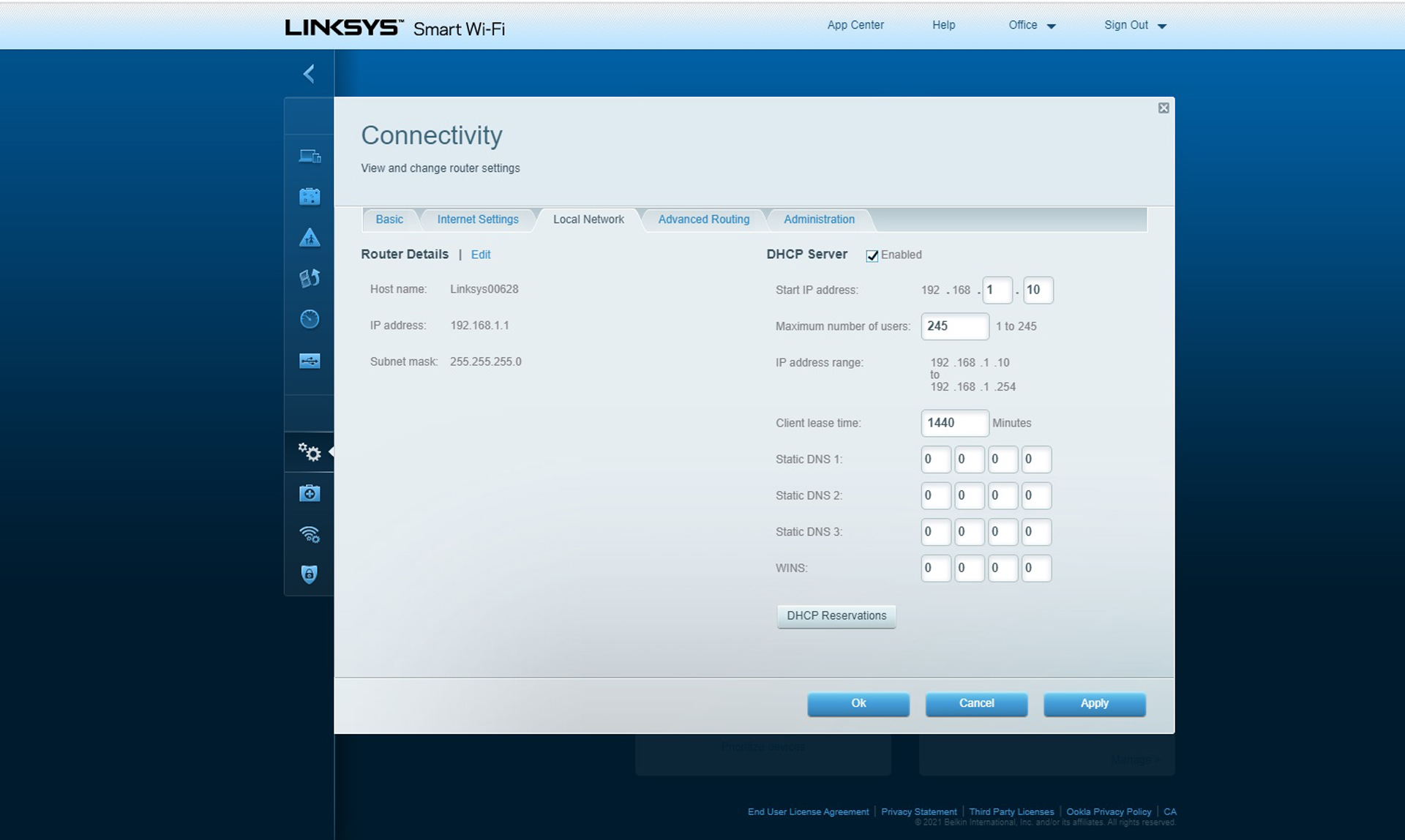Open Parental Controls warning-sign icon
The width and height of the screenshot is (1405, 840).
310,238
